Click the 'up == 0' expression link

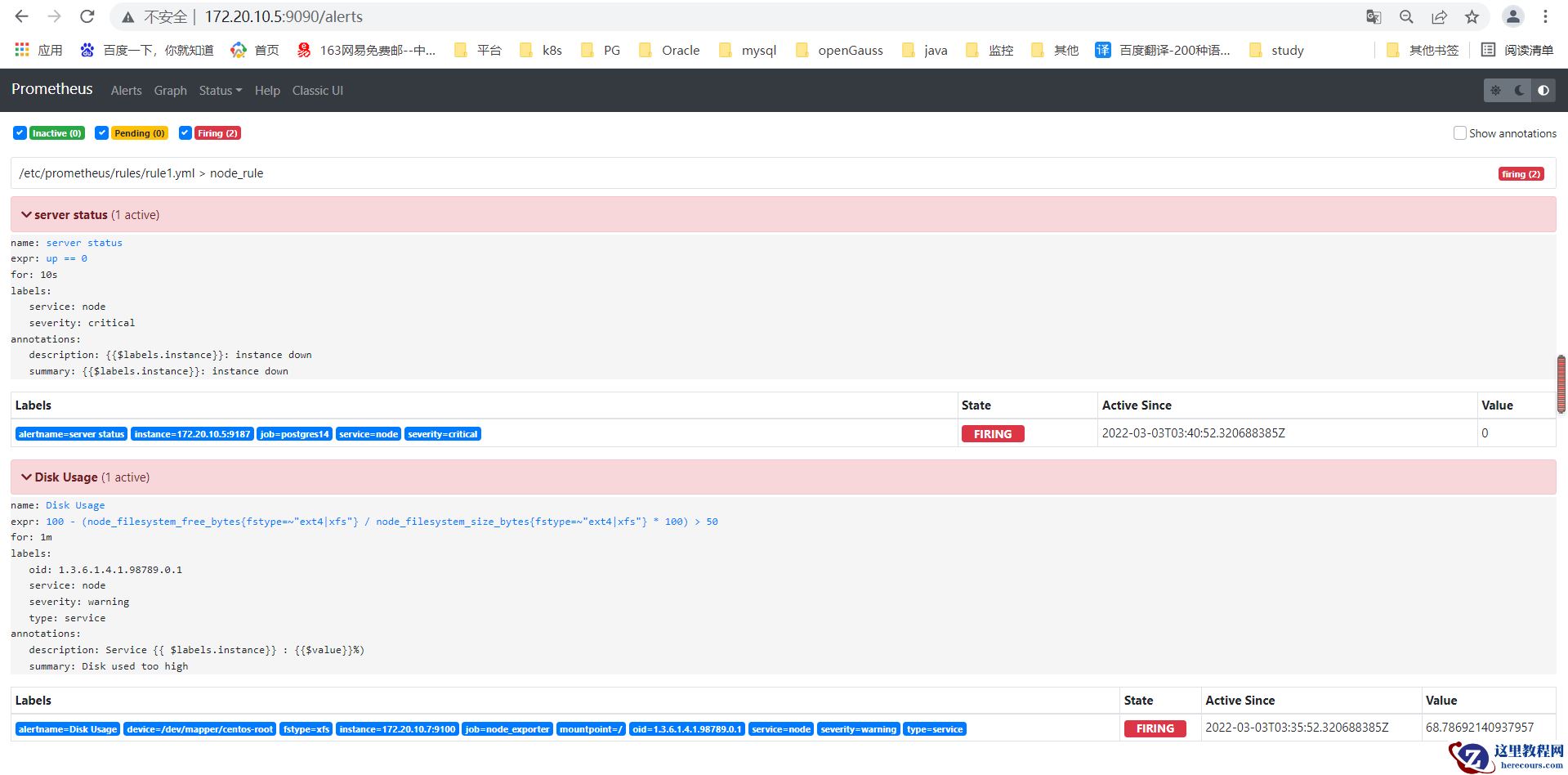pyautogui.click(x=66, y=258)
